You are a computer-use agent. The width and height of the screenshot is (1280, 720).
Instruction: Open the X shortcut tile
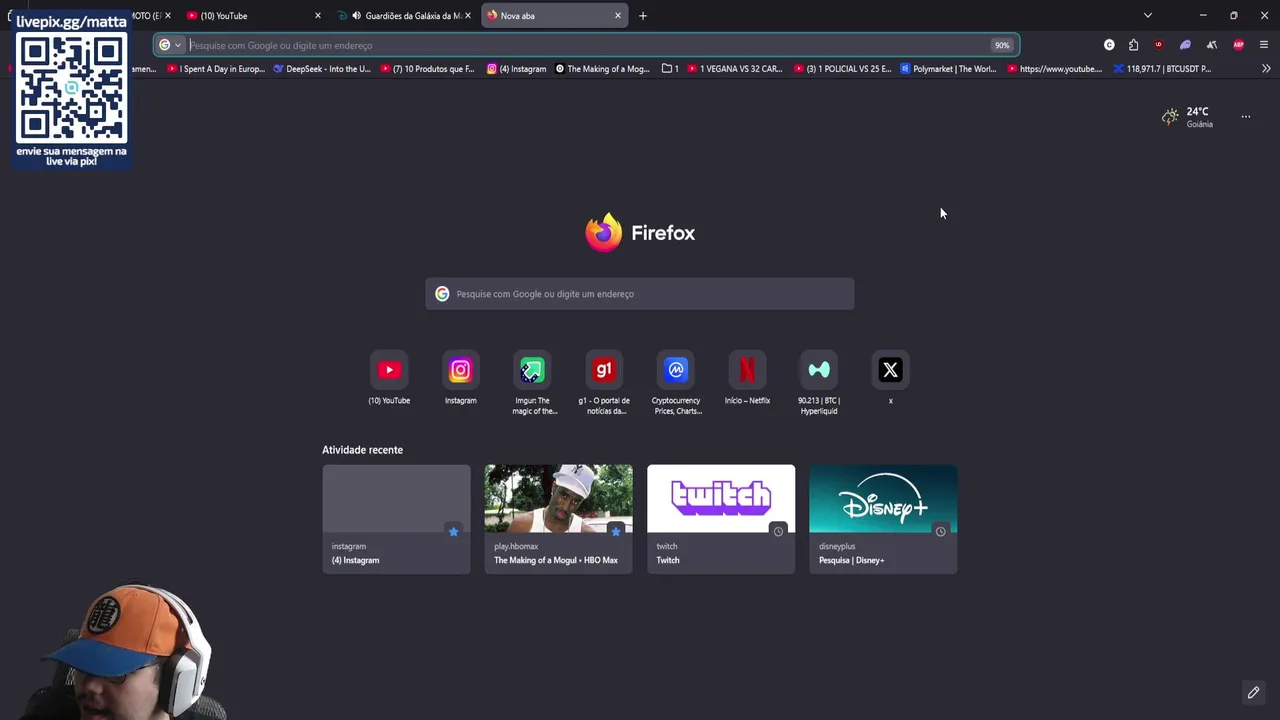click(x=890, y=370)
